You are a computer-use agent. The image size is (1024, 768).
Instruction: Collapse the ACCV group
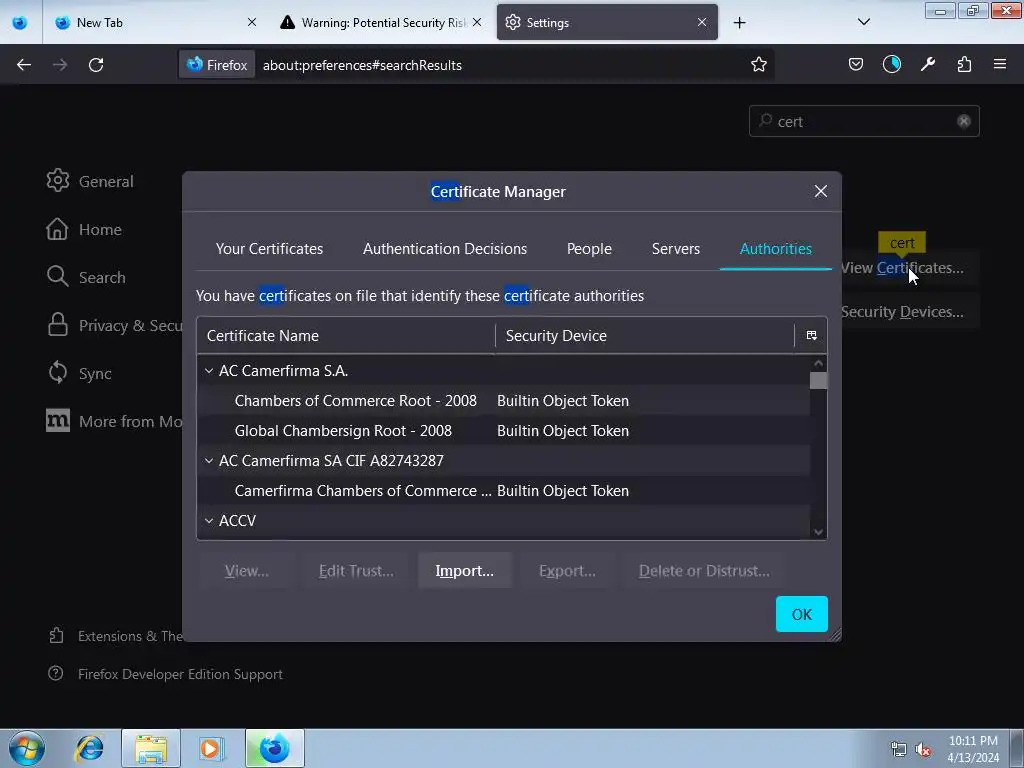click(209, 521)
